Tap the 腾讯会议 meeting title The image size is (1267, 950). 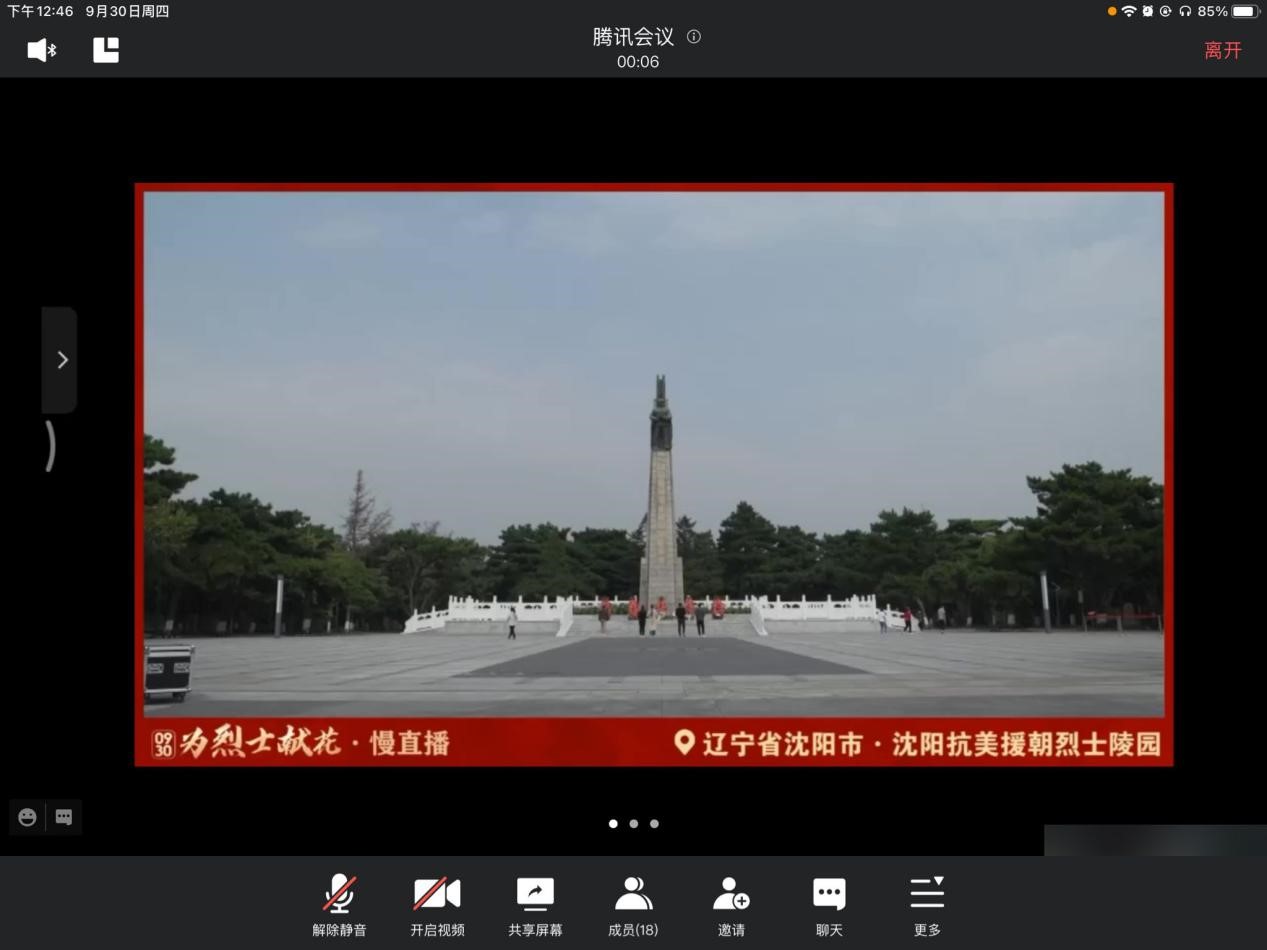(x=633, y=37)
